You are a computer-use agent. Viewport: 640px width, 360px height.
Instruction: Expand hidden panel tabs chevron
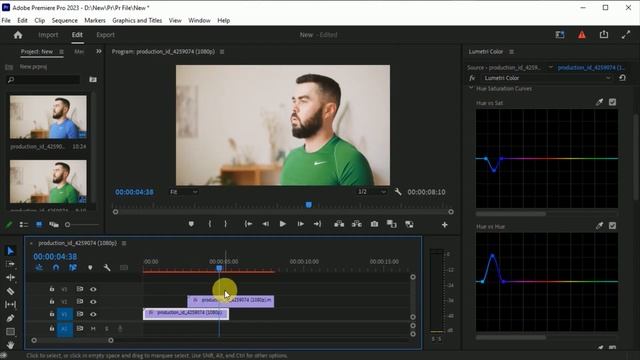[99, 51]
